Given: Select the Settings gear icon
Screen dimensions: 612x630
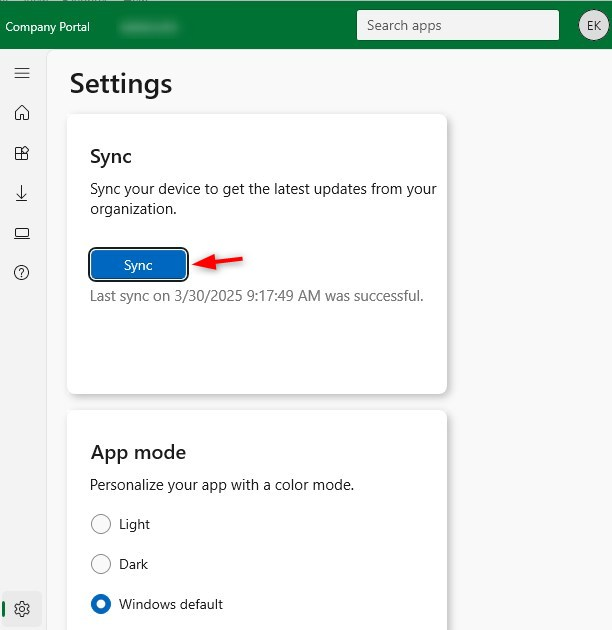Looking at the screenshot, I should [x=22, y=608].
